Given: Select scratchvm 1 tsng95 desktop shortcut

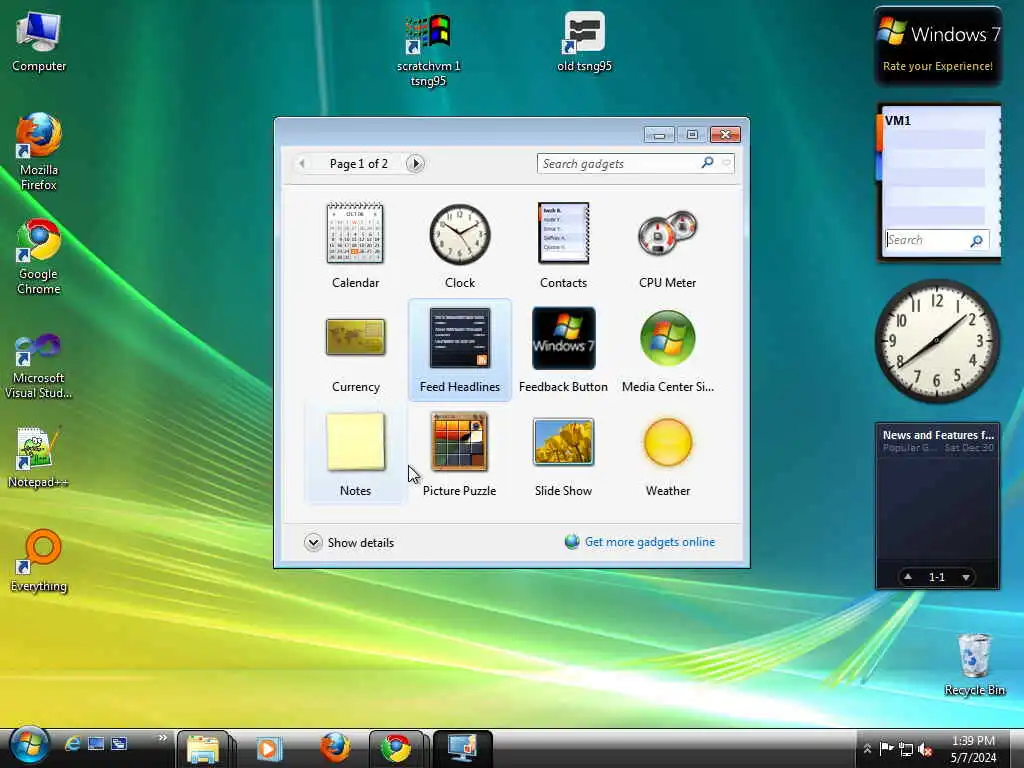Looking at the screenshot, I should click(x=428, y=51).
